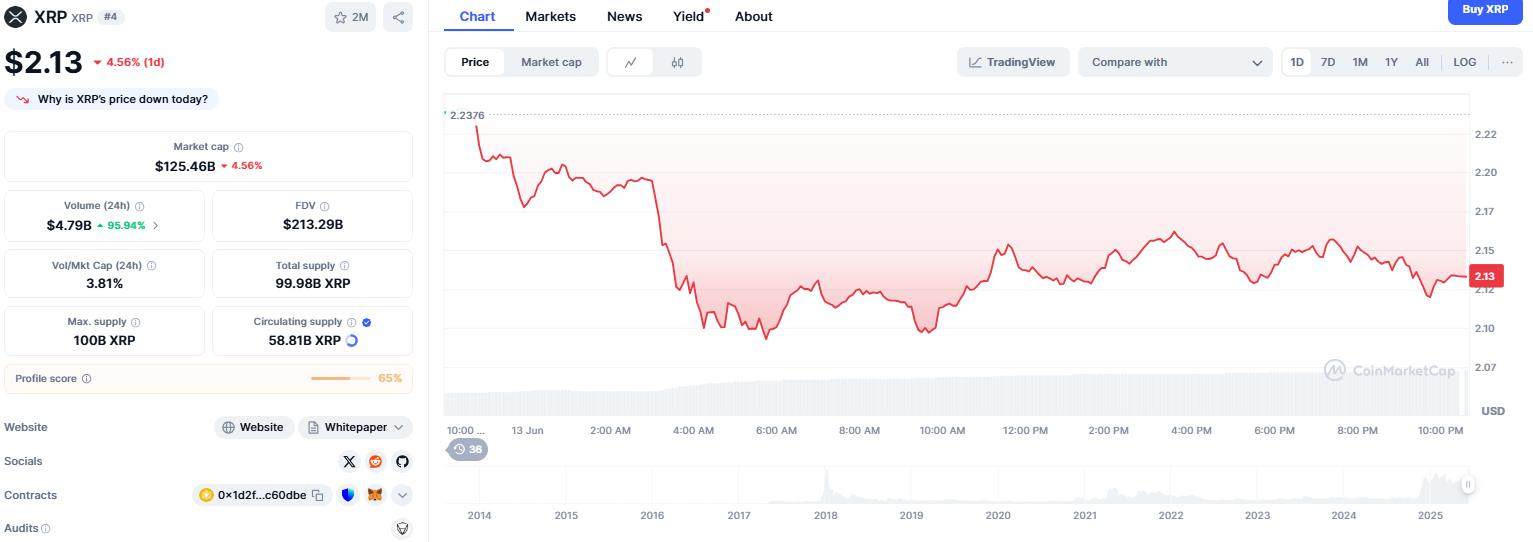Click the Total supply info icon
This screenshot has height=542, width=1533.
point(345,266)
